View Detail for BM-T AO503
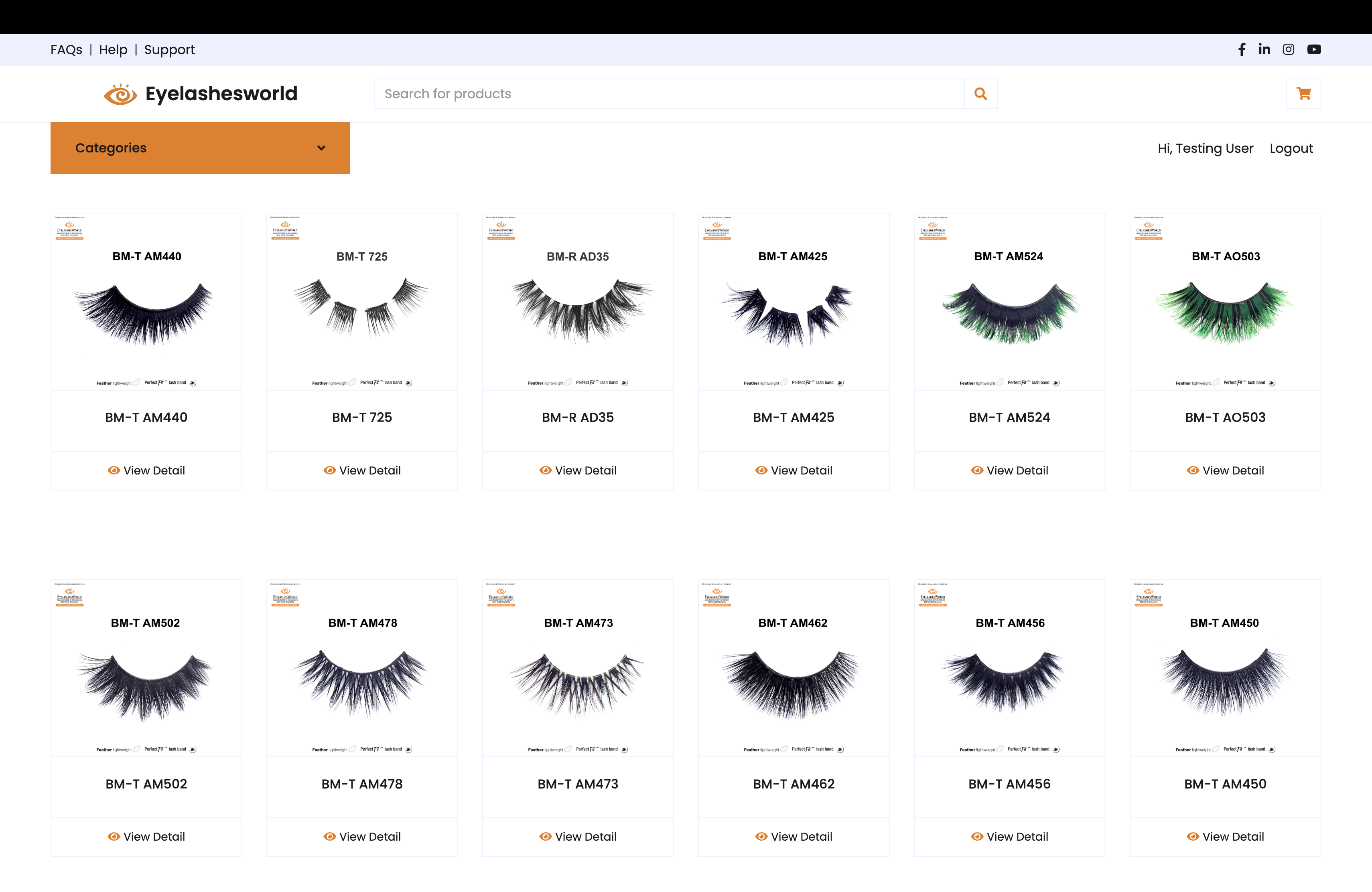This screenshot has height=892, width=1372. (x=1224, y=470)
